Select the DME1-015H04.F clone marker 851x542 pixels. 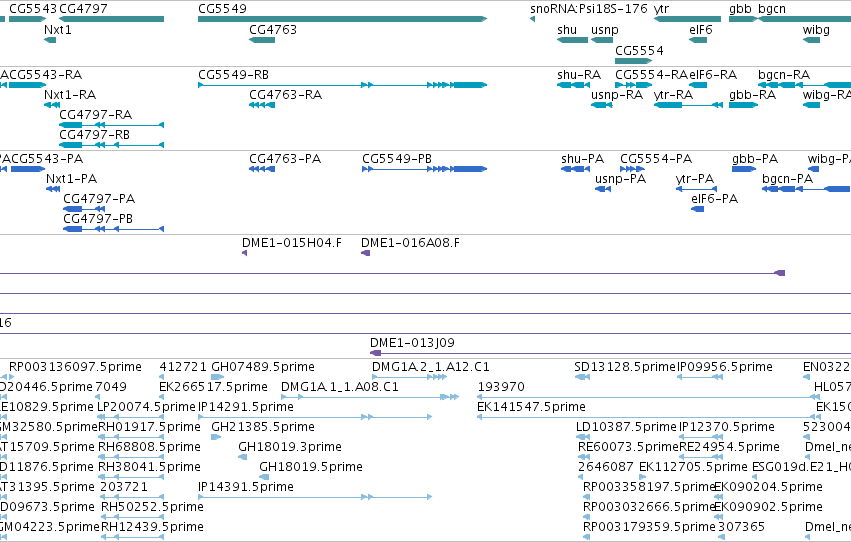click(x=245, y=253)
